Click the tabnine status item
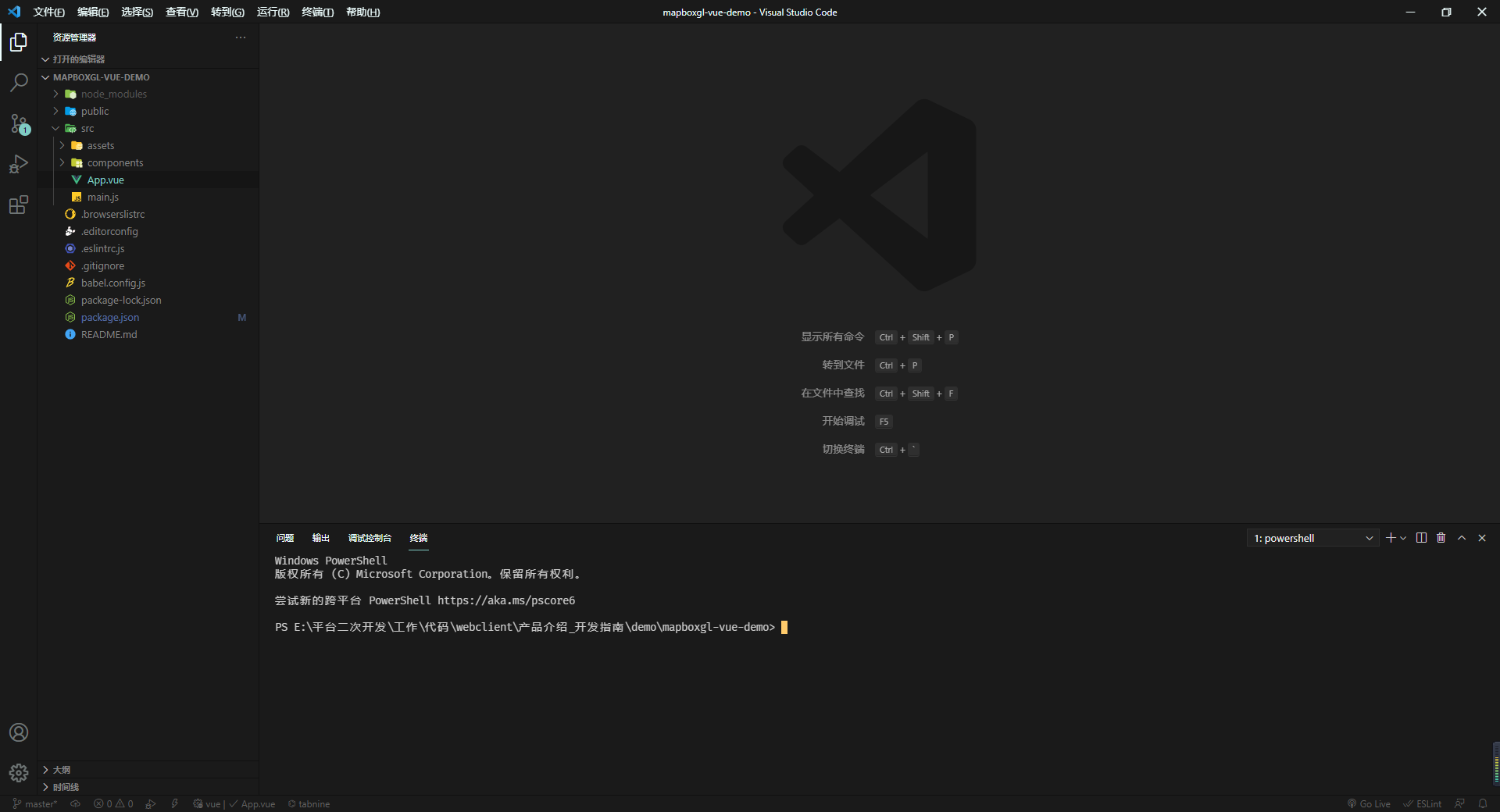Viewport: 1500px width, 812px height. (x=309, y=804)
